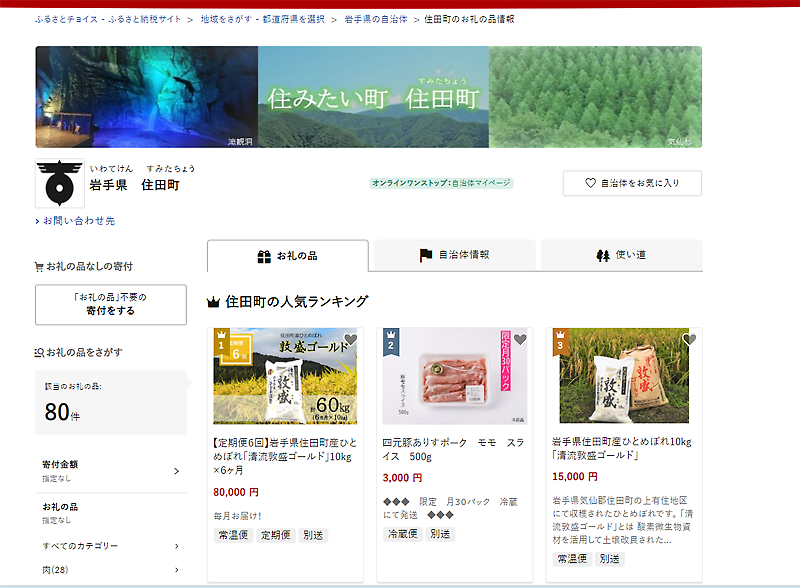Click the Sumita town crest emblem

(60, 185)
